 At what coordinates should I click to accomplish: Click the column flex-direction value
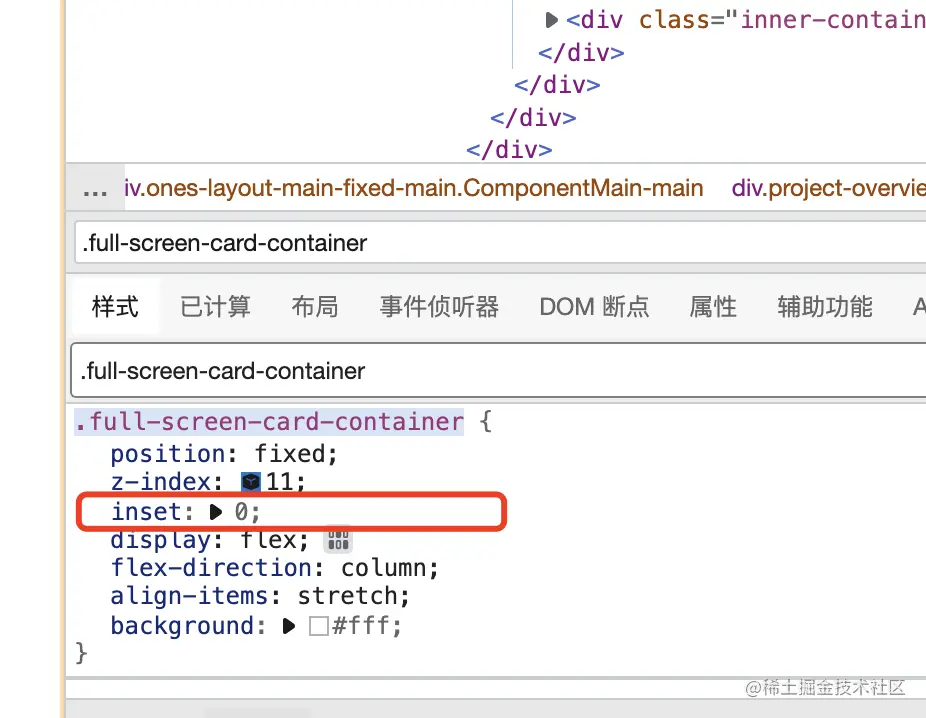click(x=383, y=568)
